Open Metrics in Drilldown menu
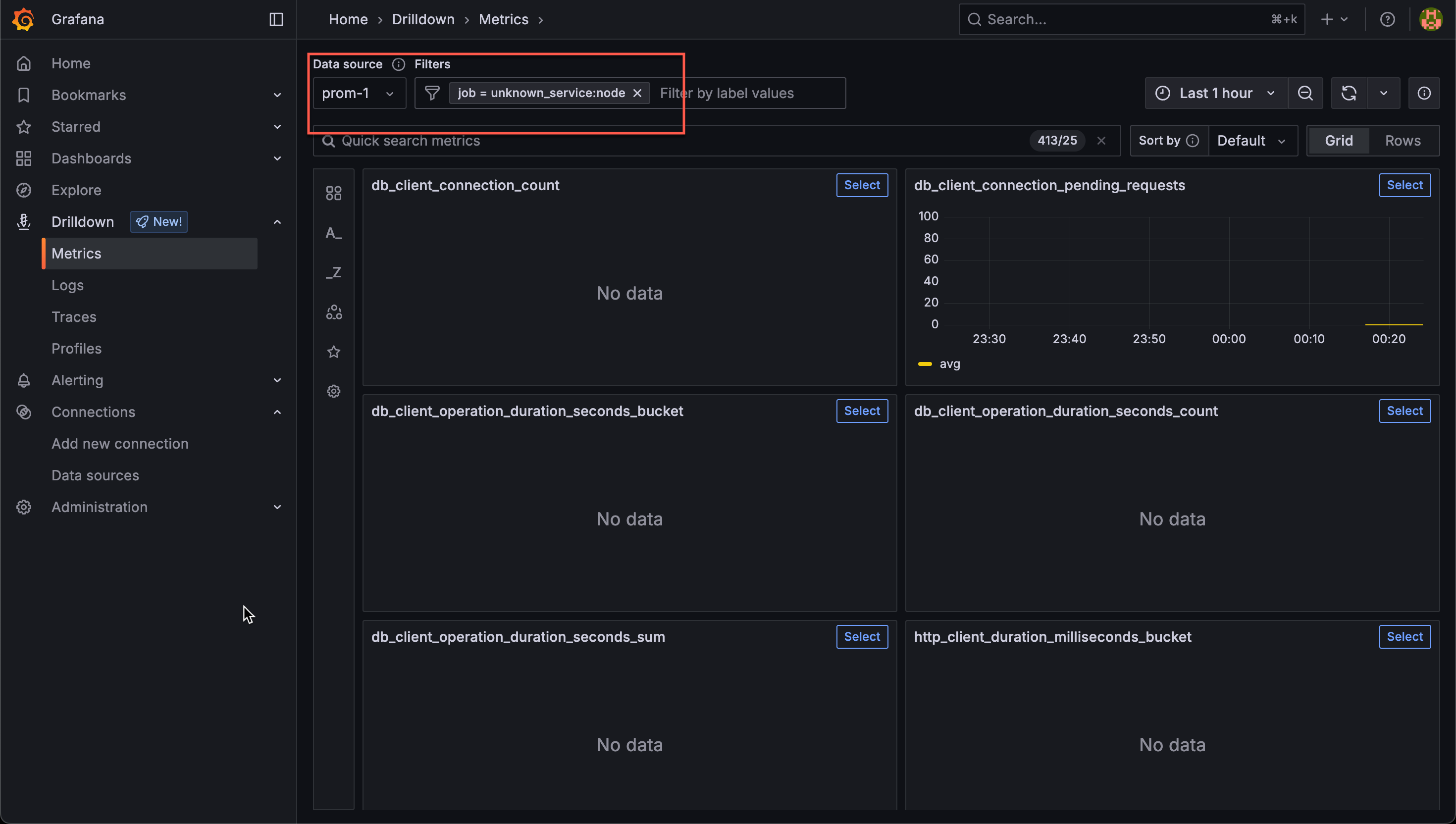This screenshot has width=1456, height=824. pyautogui.click(x=150, y=254)
